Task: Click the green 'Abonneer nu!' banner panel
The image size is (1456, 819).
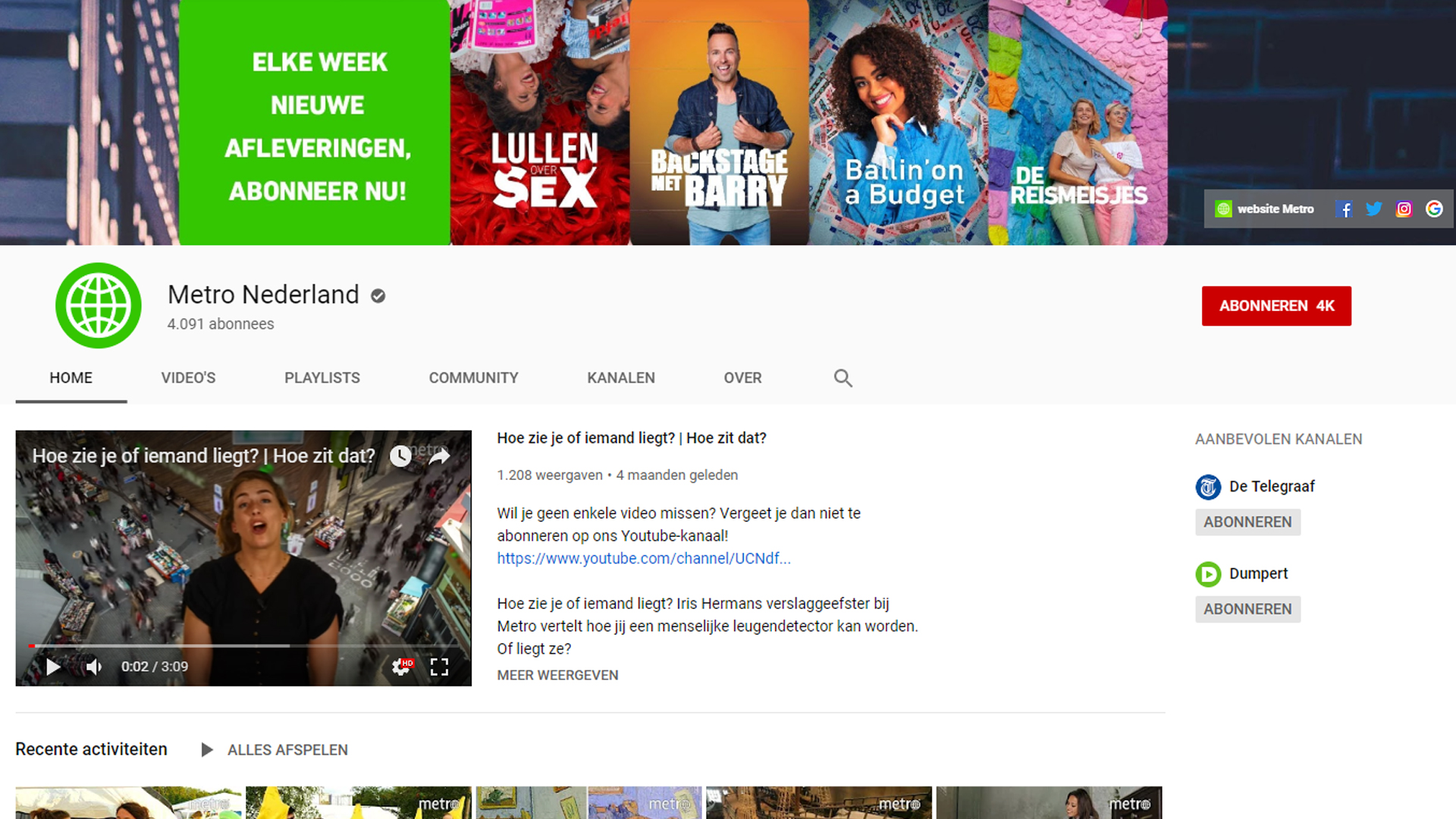Action: pos(315,122)
